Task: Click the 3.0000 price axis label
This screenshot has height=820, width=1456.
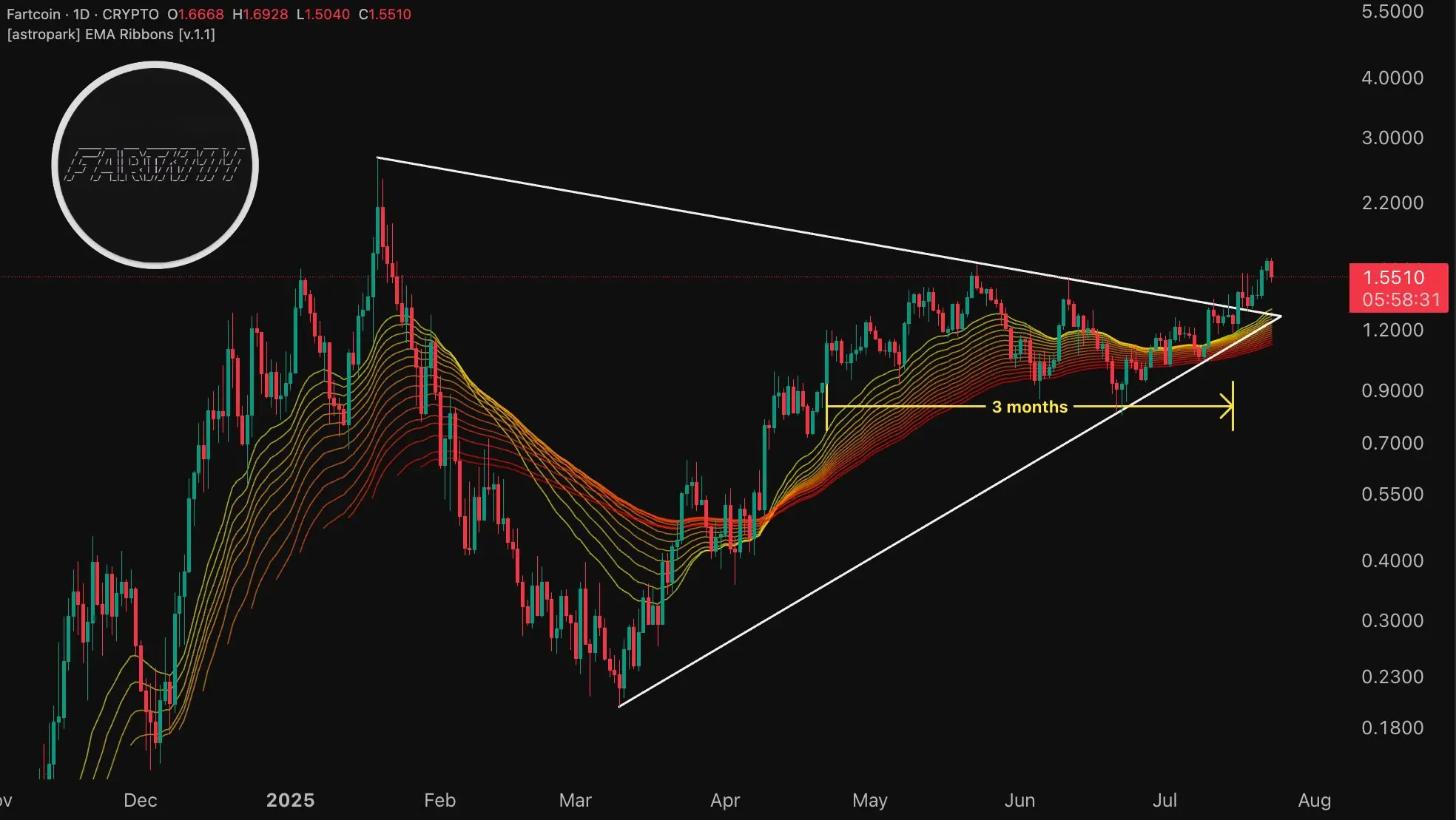Action: point(1392,138)
